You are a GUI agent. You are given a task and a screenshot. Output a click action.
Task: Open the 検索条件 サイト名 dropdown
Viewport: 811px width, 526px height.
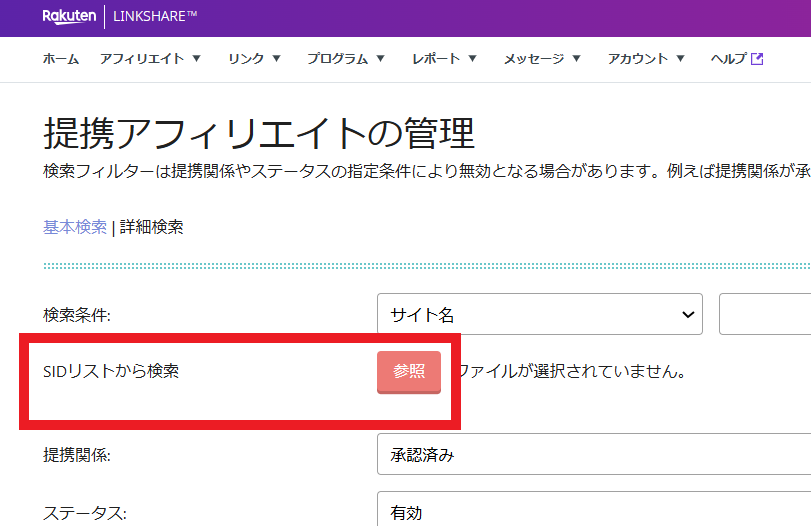[539, 315]
